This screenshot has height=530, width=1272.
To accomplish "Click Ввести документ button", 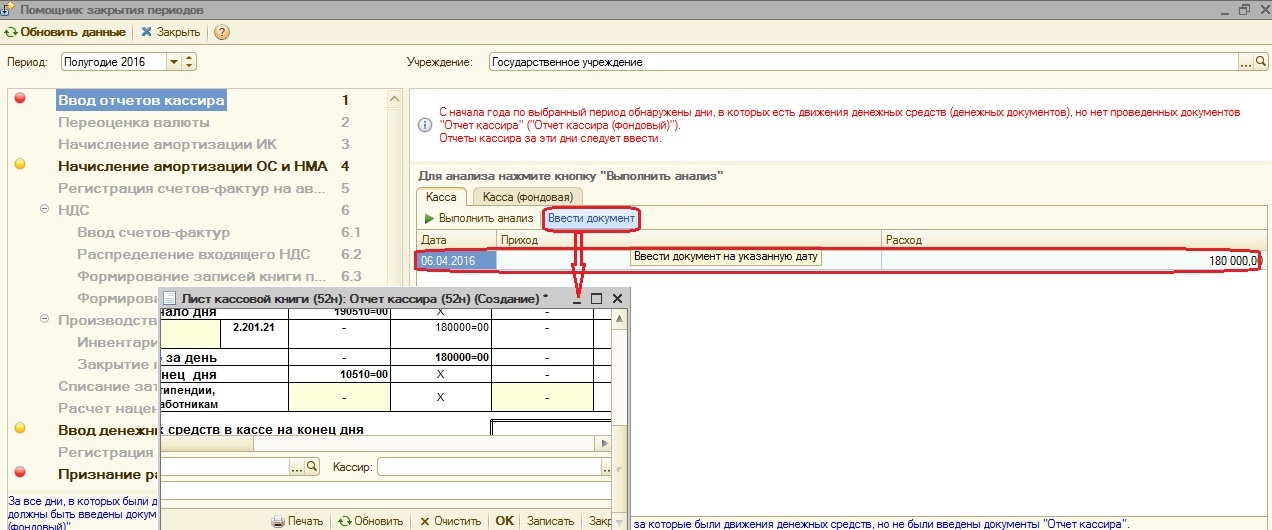I will (x=591, y=218).
